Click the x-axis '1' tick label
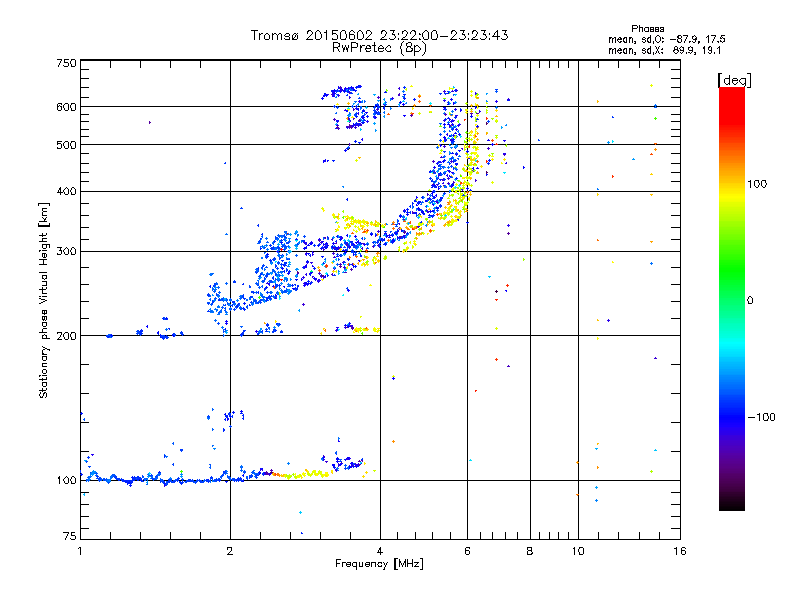The width and height of the screenshot is (800, 600). [x=80, y=551]
